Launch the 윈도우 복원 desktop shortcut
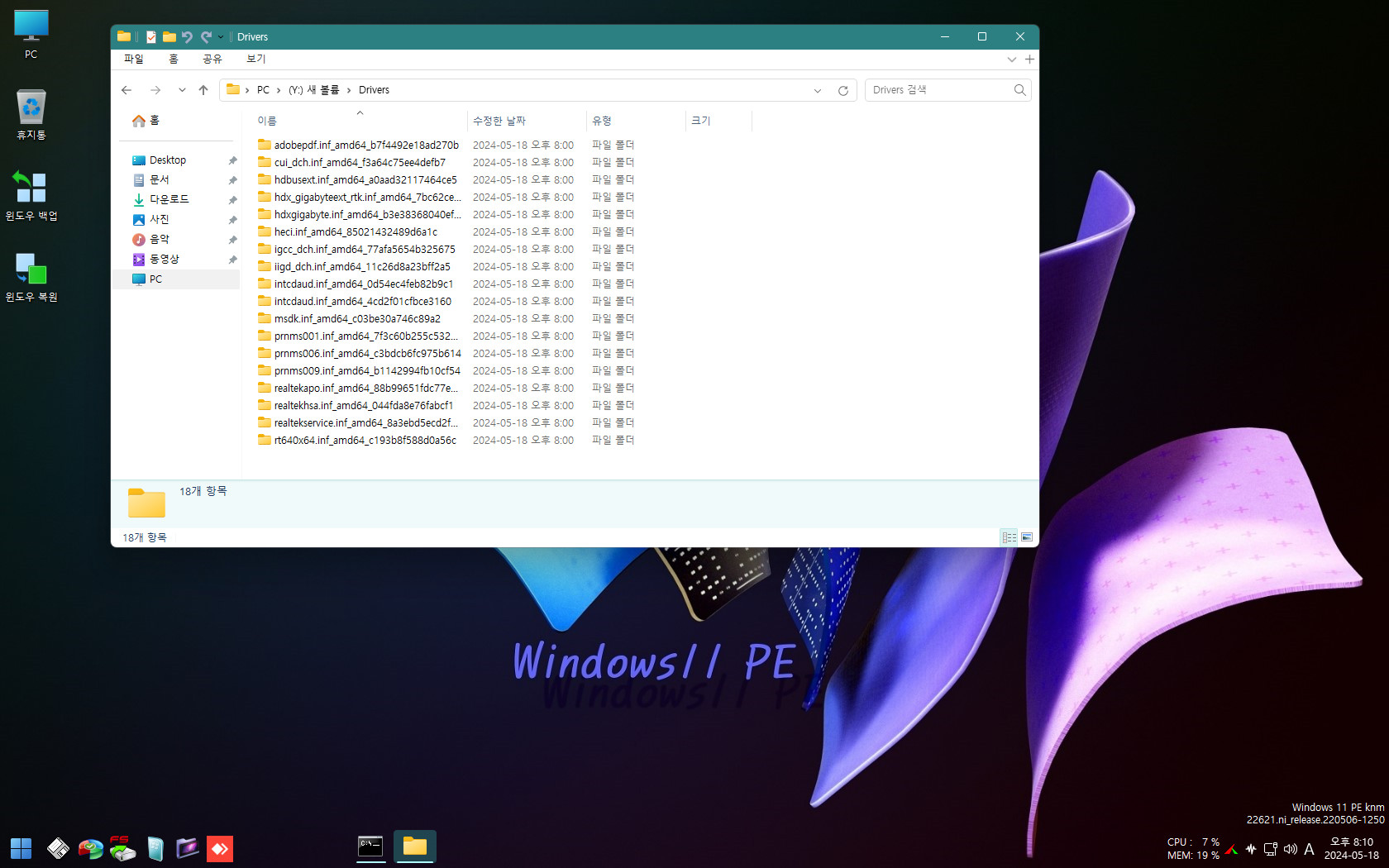The image size is (1389, 868). coord(31,276)
